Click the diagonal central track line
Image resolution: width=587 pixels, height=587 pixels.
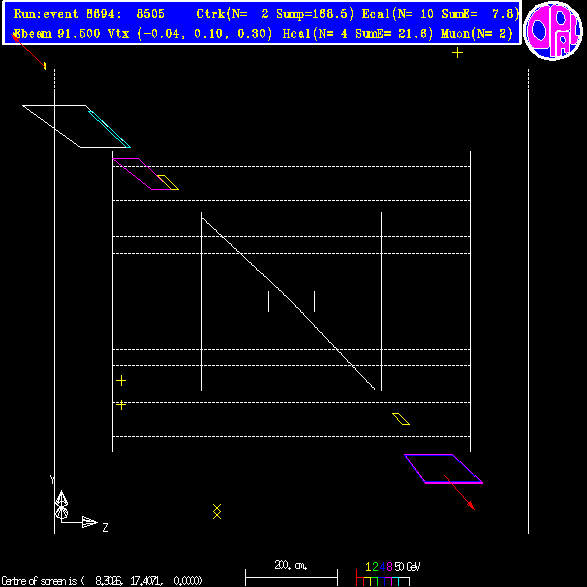(288, 304)
